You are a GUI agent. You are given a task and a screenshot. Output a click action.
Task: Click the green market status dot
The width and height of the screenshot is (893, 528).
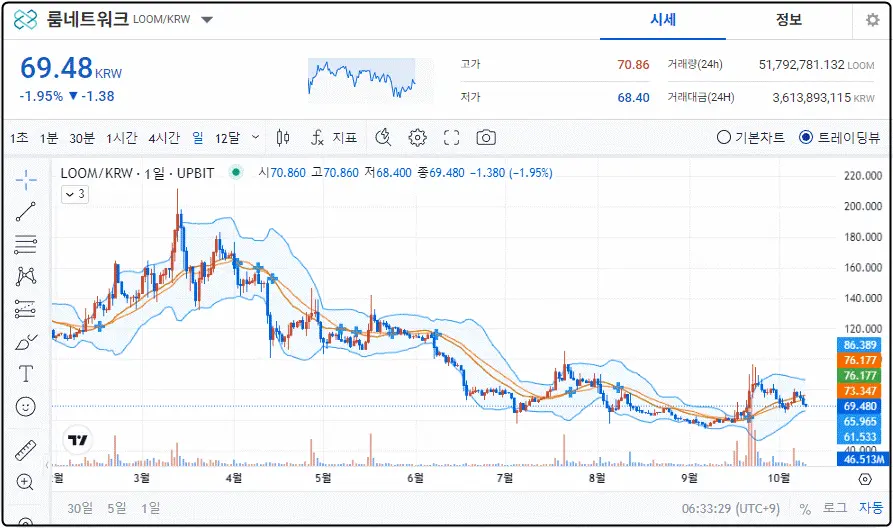point(236,172)
